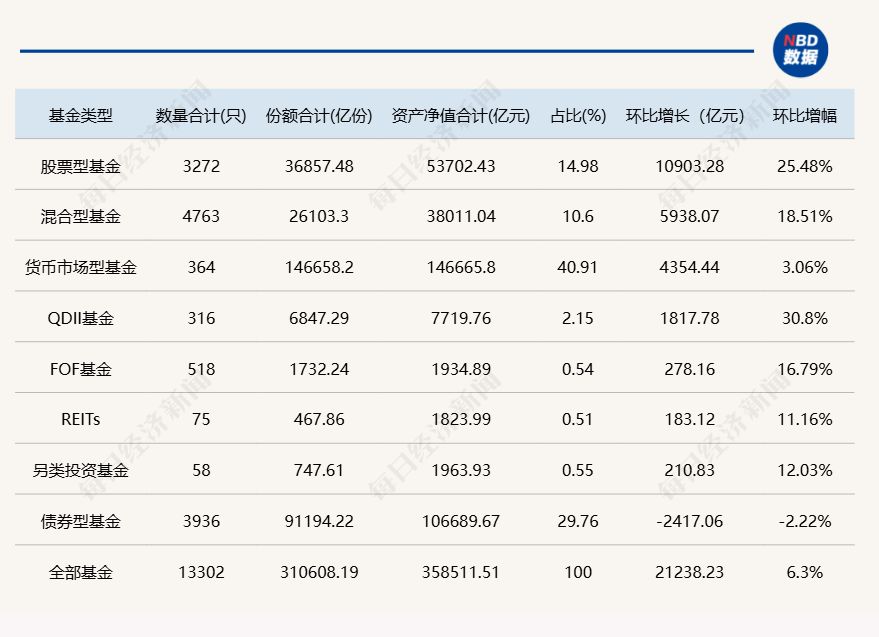Click the 另类投资基金 row label

[x=81, y=470]
